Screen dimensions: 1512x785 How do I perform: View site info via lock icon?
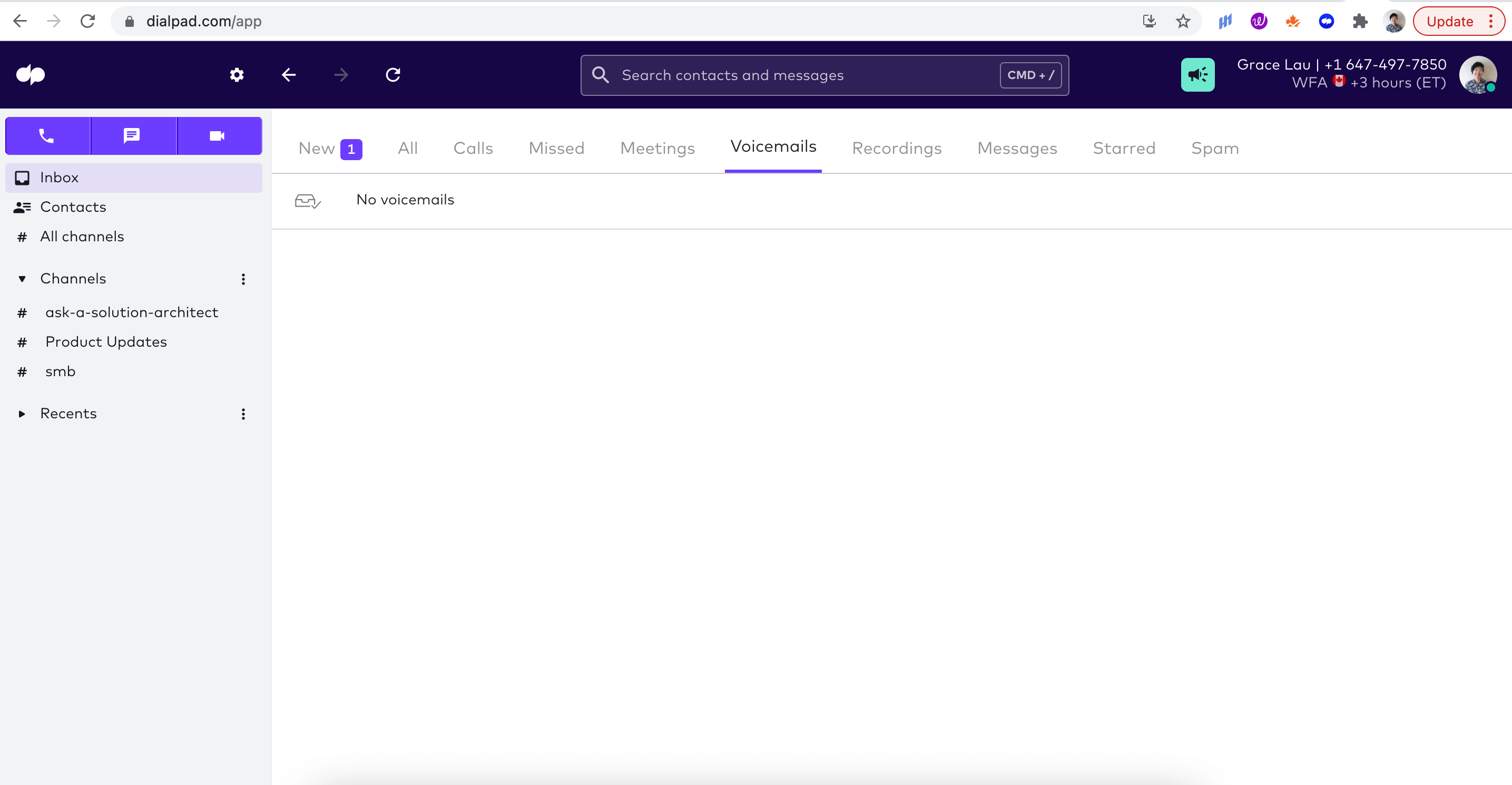click(130, 21)
